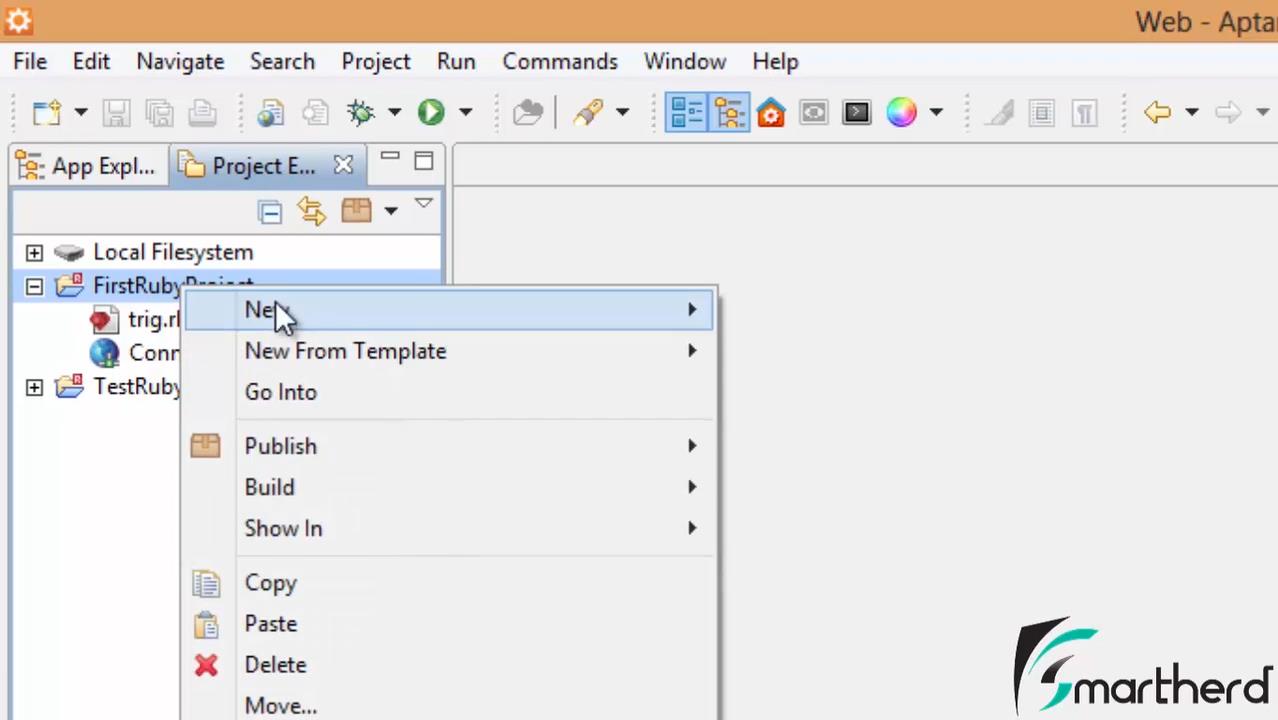Collapse the FirstRubyProject node
Image resolution: width=1278 pixels, height=720 pixels.
(34, 286)
